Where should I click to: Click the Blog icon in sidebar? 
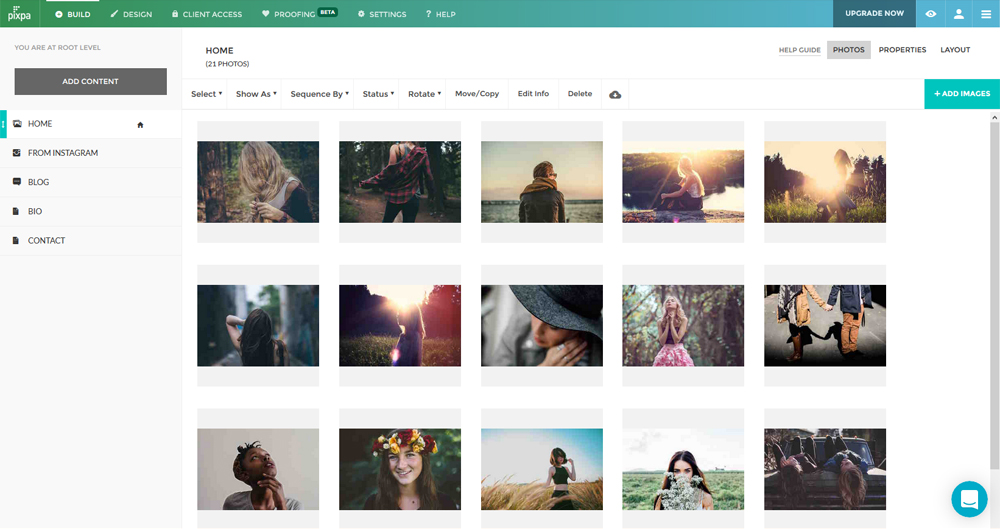tap(17, 182)
